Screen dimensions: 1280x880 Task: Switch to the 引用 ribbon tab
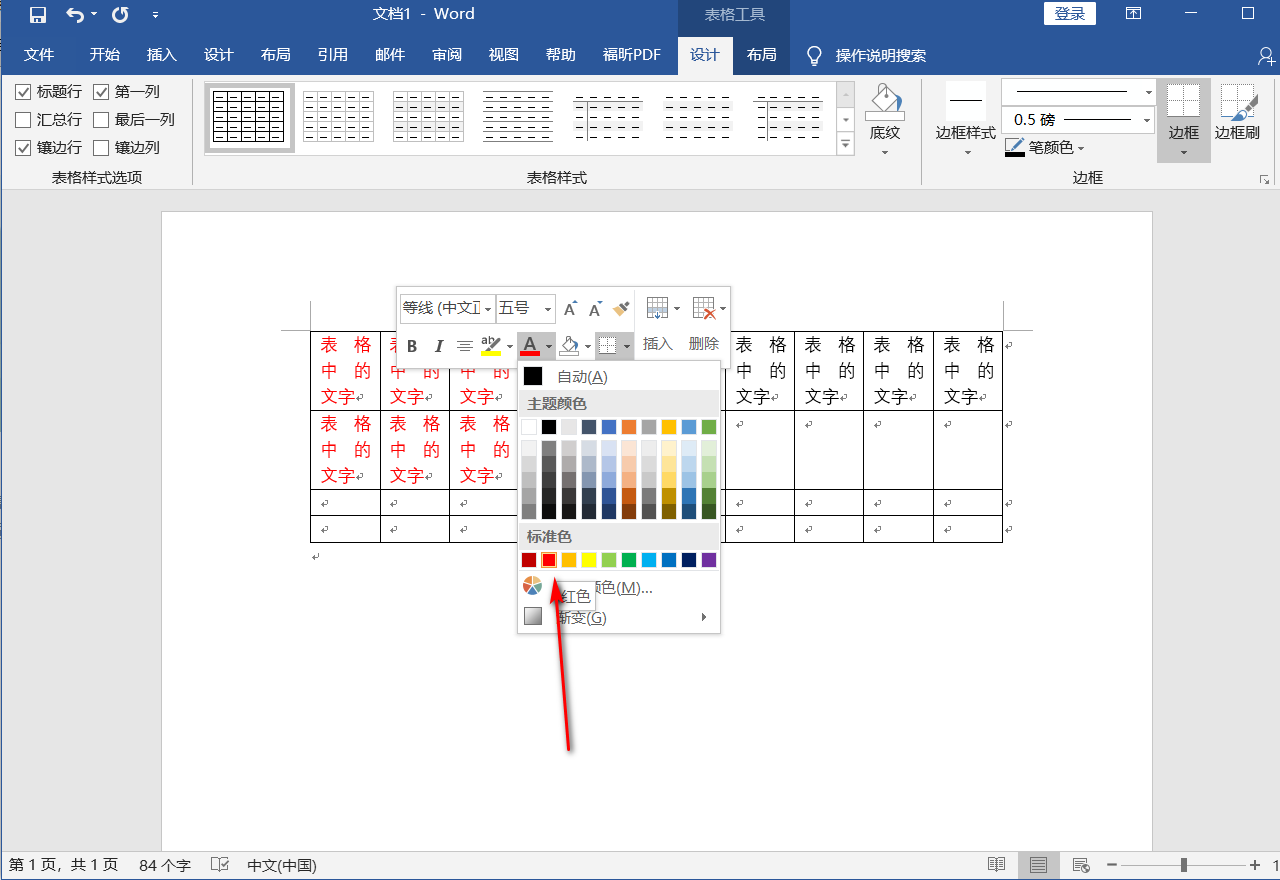coord(332,55)
